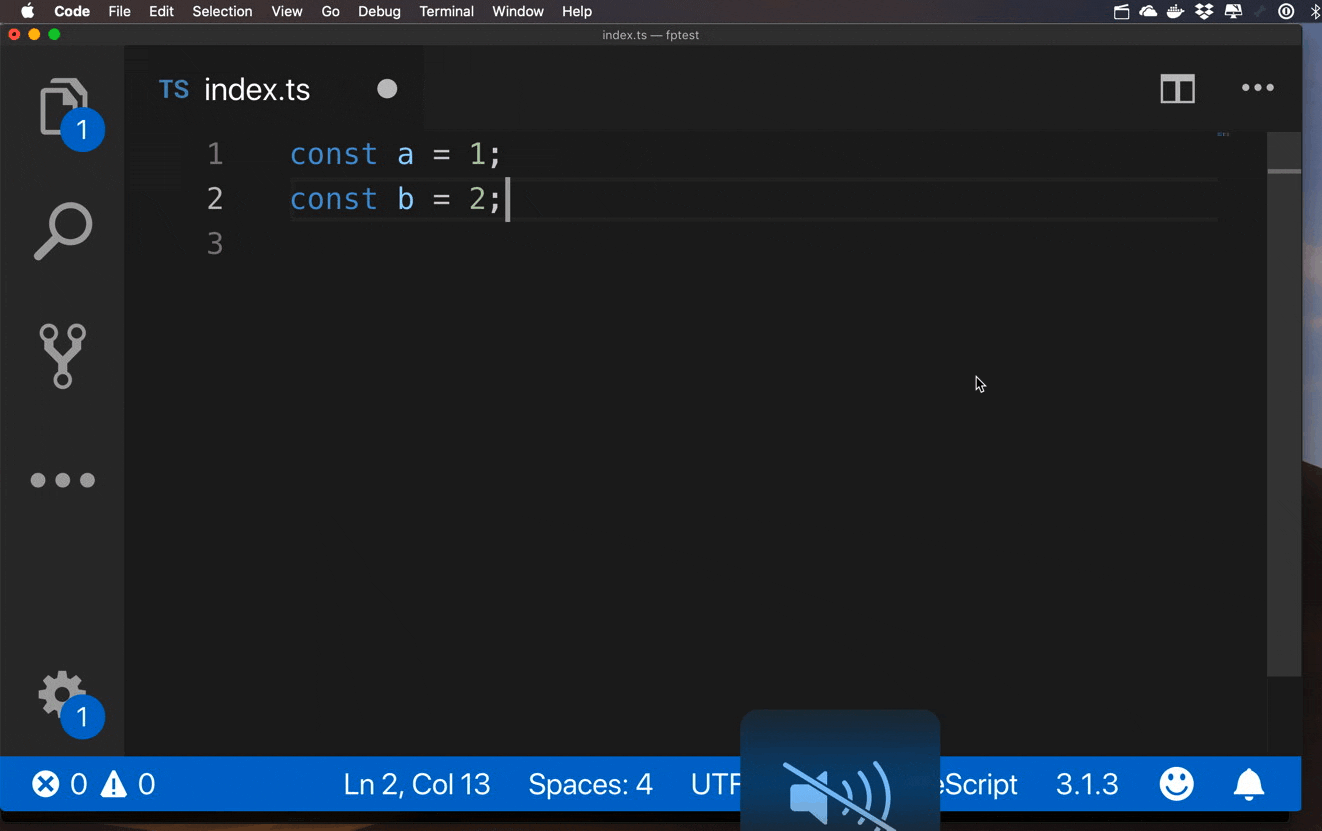Open the TypeScript version 3.1.3 picker
Screen dimensions: 1322x831
tap(1087, 784)
